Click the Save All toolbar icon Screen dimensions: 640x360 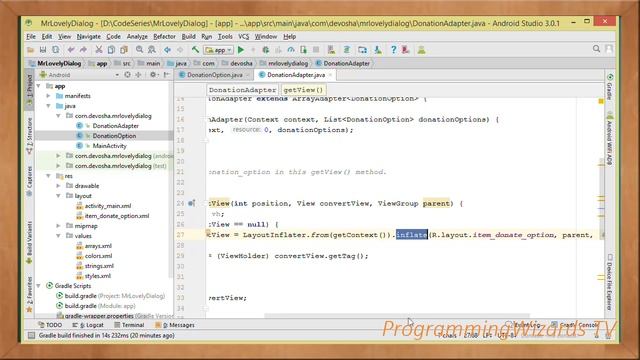pos(43,50)
